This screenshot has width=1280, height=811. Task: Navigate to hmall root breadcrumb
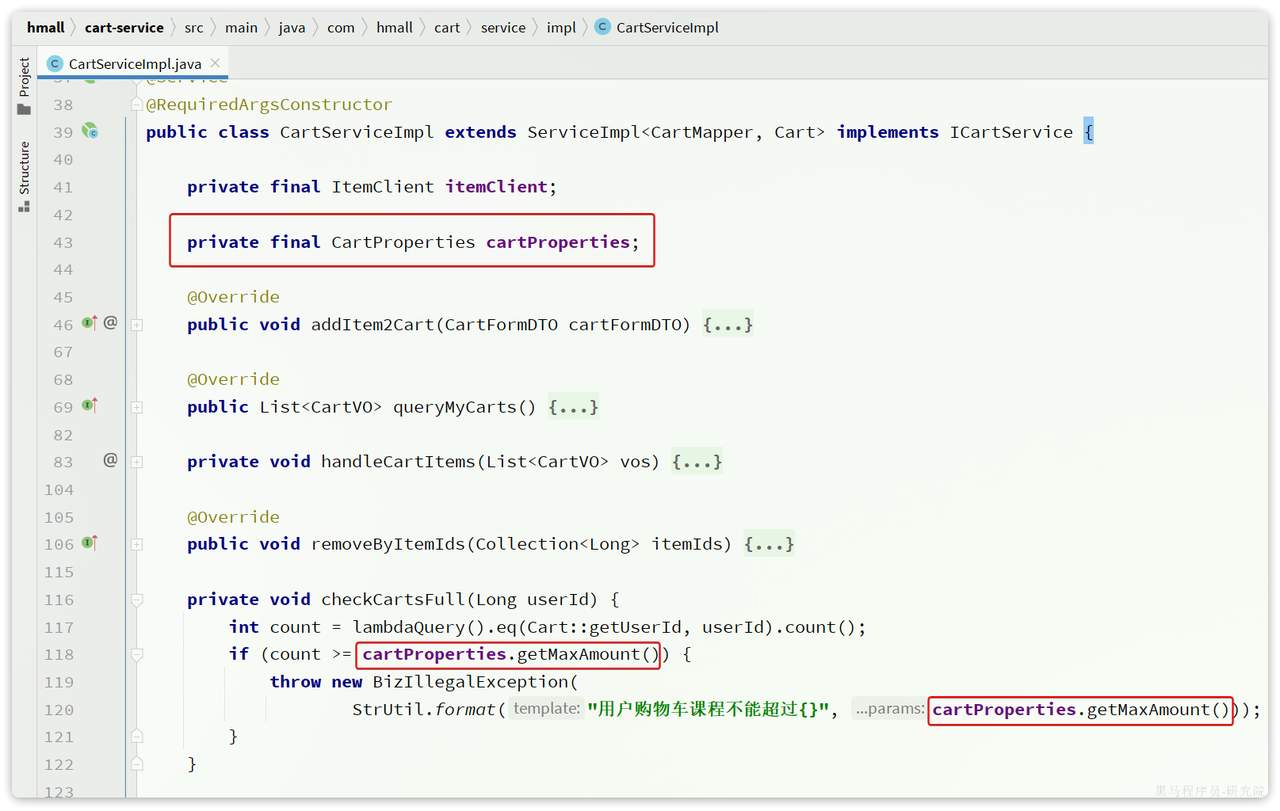click(46, 27)
